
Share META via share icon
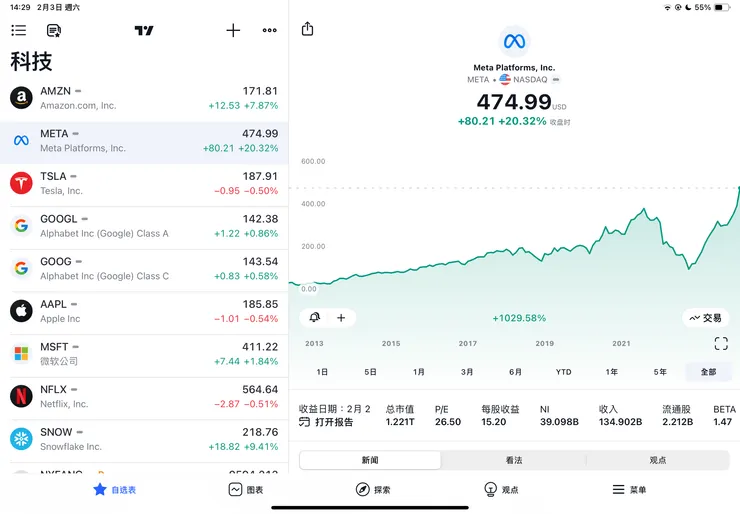coord(307,29)
